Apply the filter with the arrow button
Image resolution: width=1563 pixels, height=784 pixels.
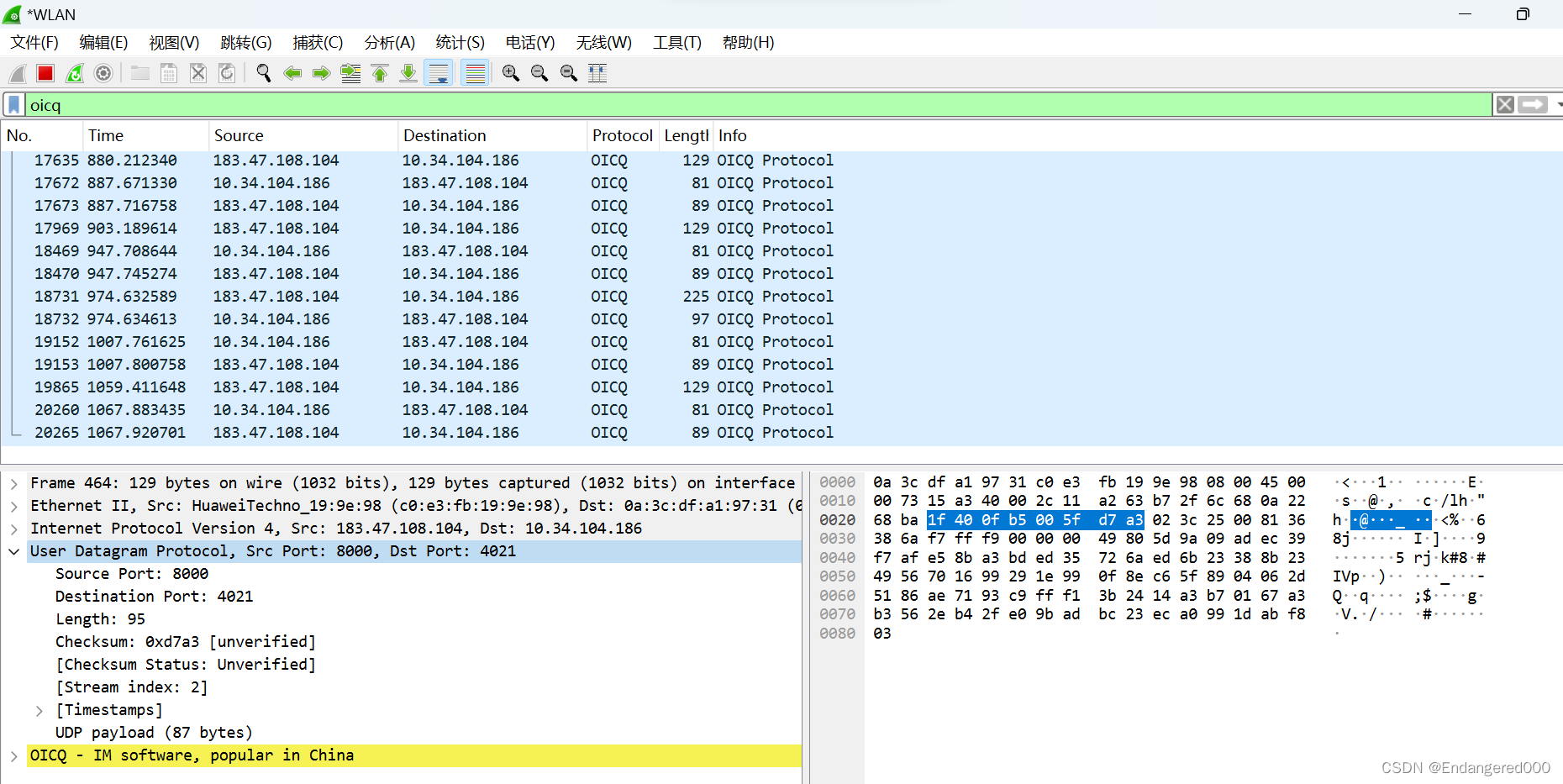1533,104
